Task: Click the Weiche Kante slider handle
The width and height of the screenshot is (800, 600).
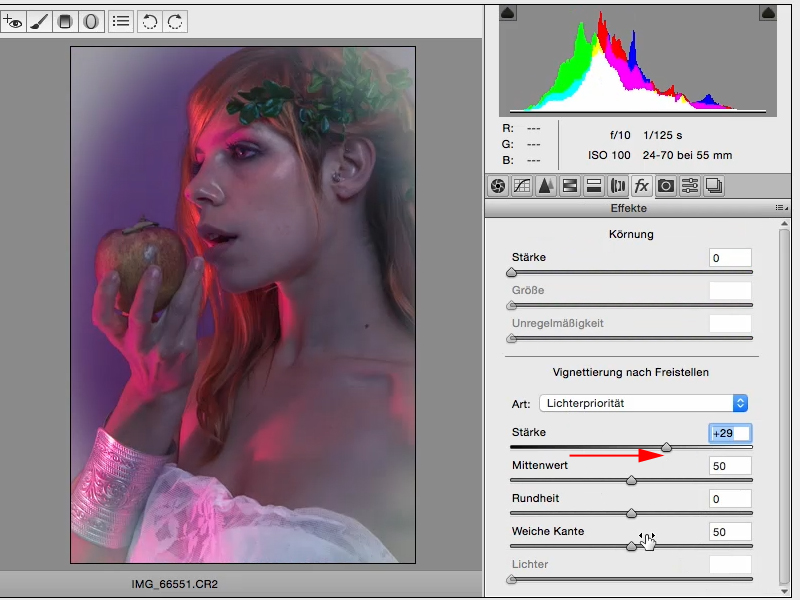Action: pyautogui.click(x=631, y=546)
